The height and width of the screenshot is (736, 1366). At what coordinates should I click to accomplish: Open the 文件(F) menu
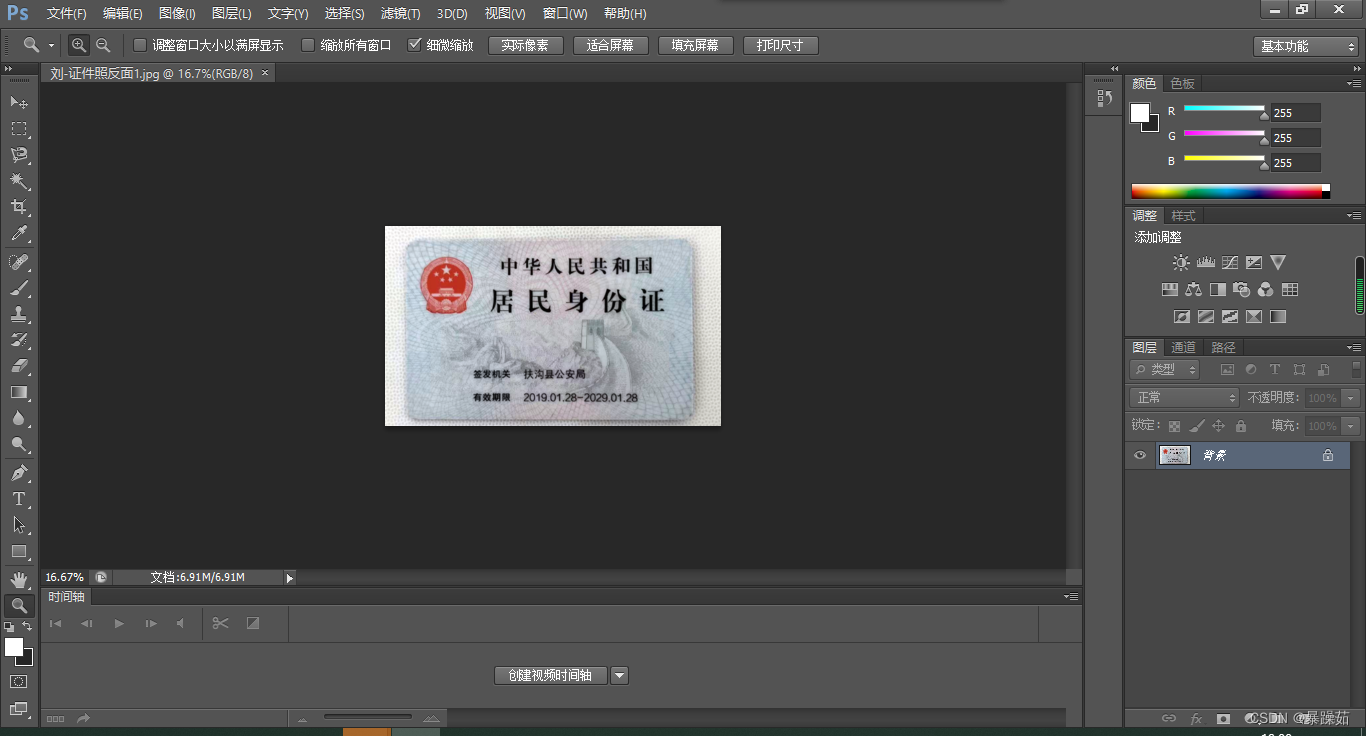coord(67,14)
